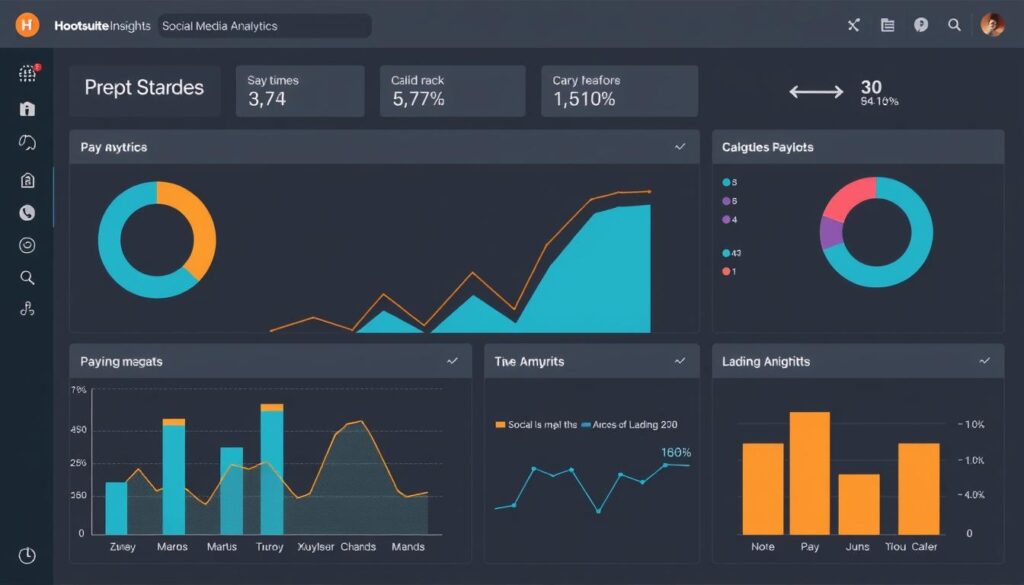
Task: Click the sidebar magnifier search icon
Action: pos(27,278)
